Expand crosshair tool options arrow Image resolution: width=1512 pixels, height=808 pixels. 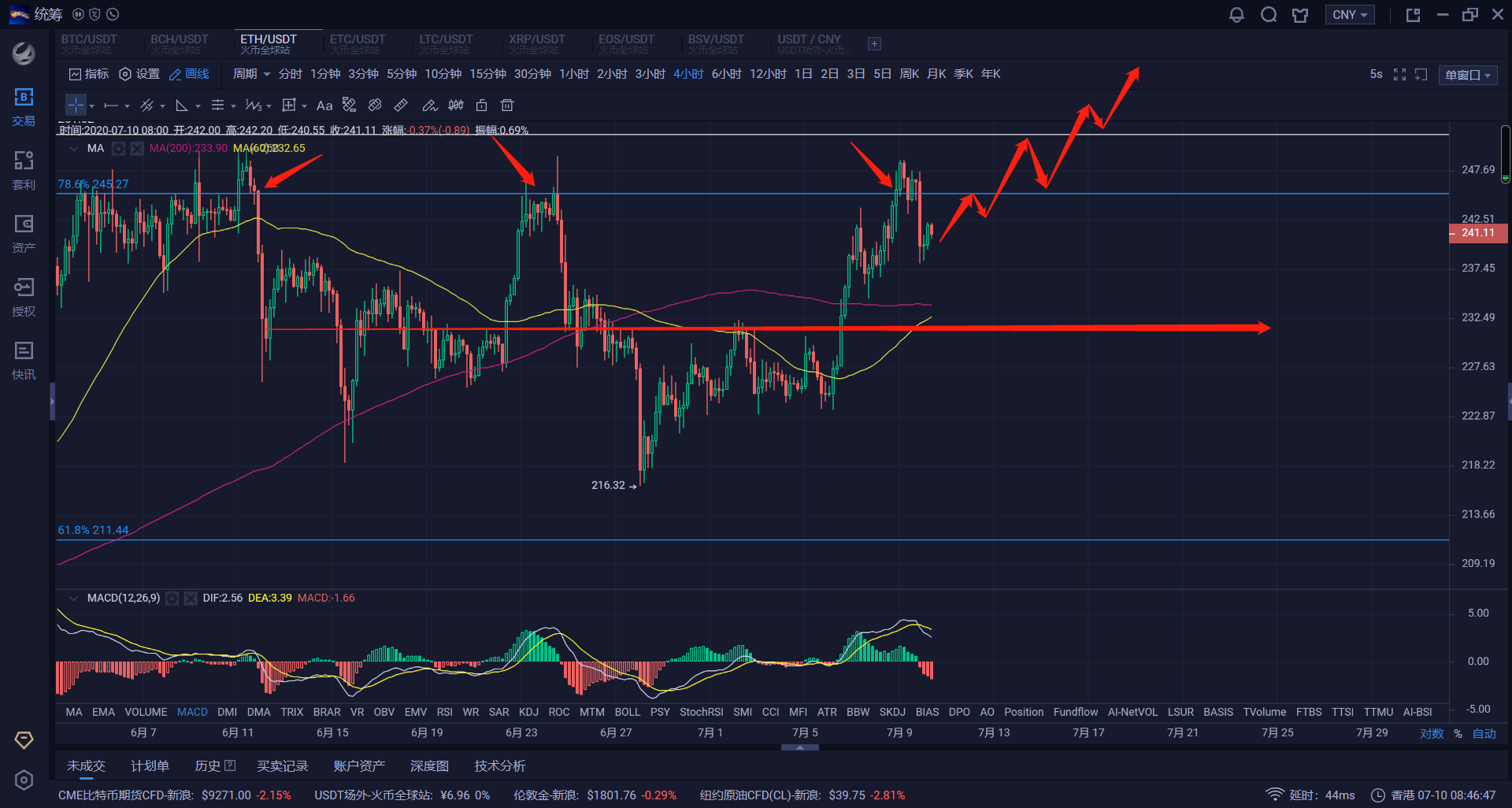(x=91, y=106)
